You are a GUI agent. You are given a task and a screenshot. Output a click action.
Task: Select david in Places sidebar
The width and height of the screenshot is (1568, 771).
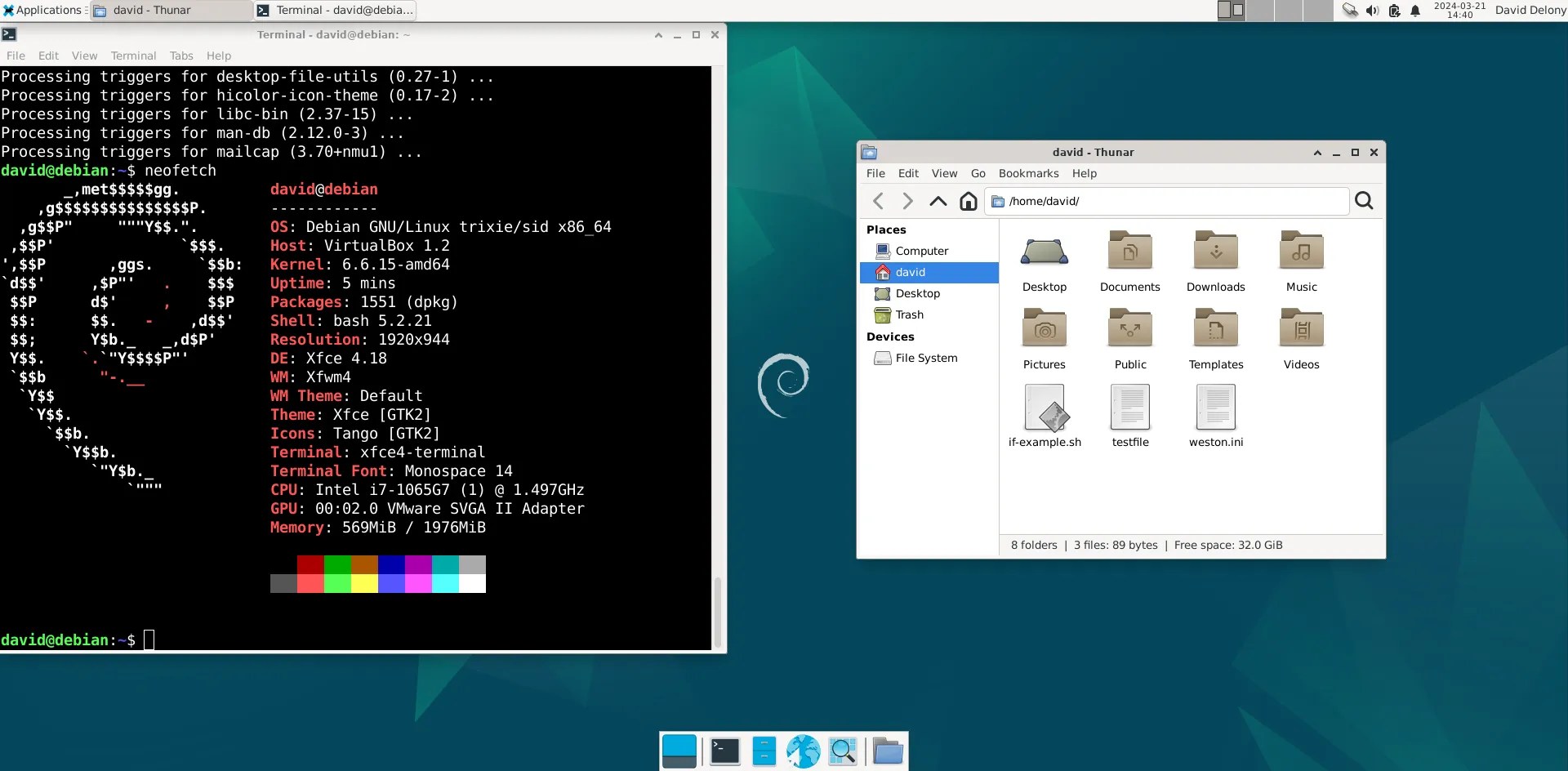929,272
